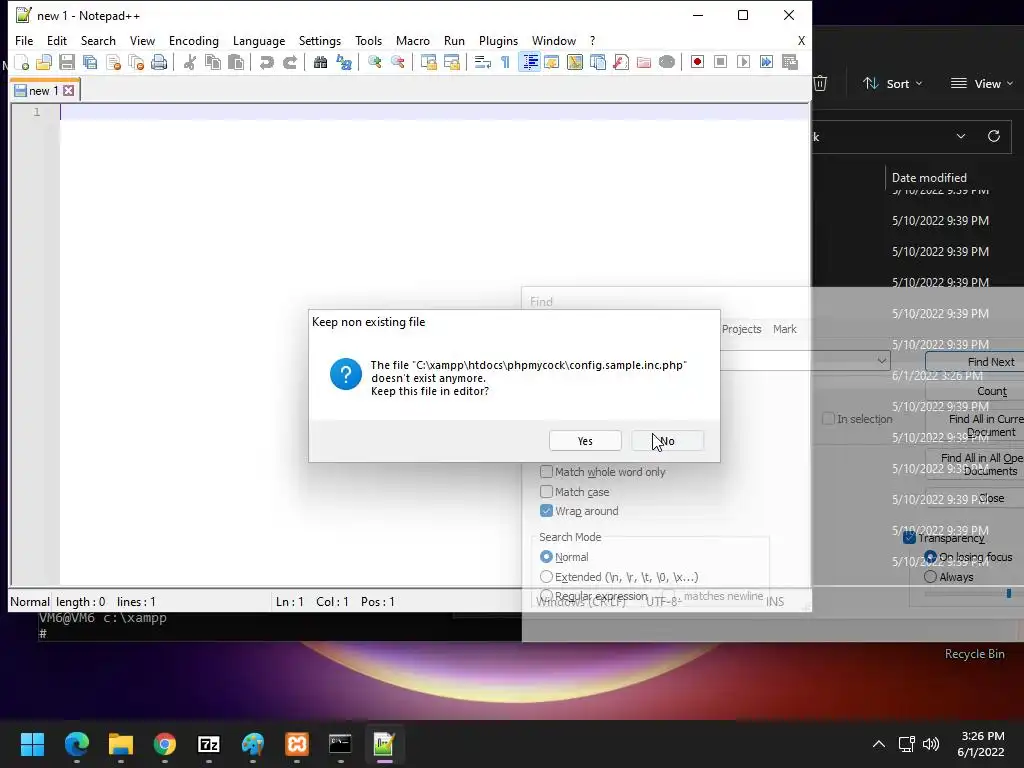Image resolution: width=1024 pixels, height=768 pixels.
Task: Click the Replace toolbar icon
Action: pyautogui.click(x=344, y=62)
